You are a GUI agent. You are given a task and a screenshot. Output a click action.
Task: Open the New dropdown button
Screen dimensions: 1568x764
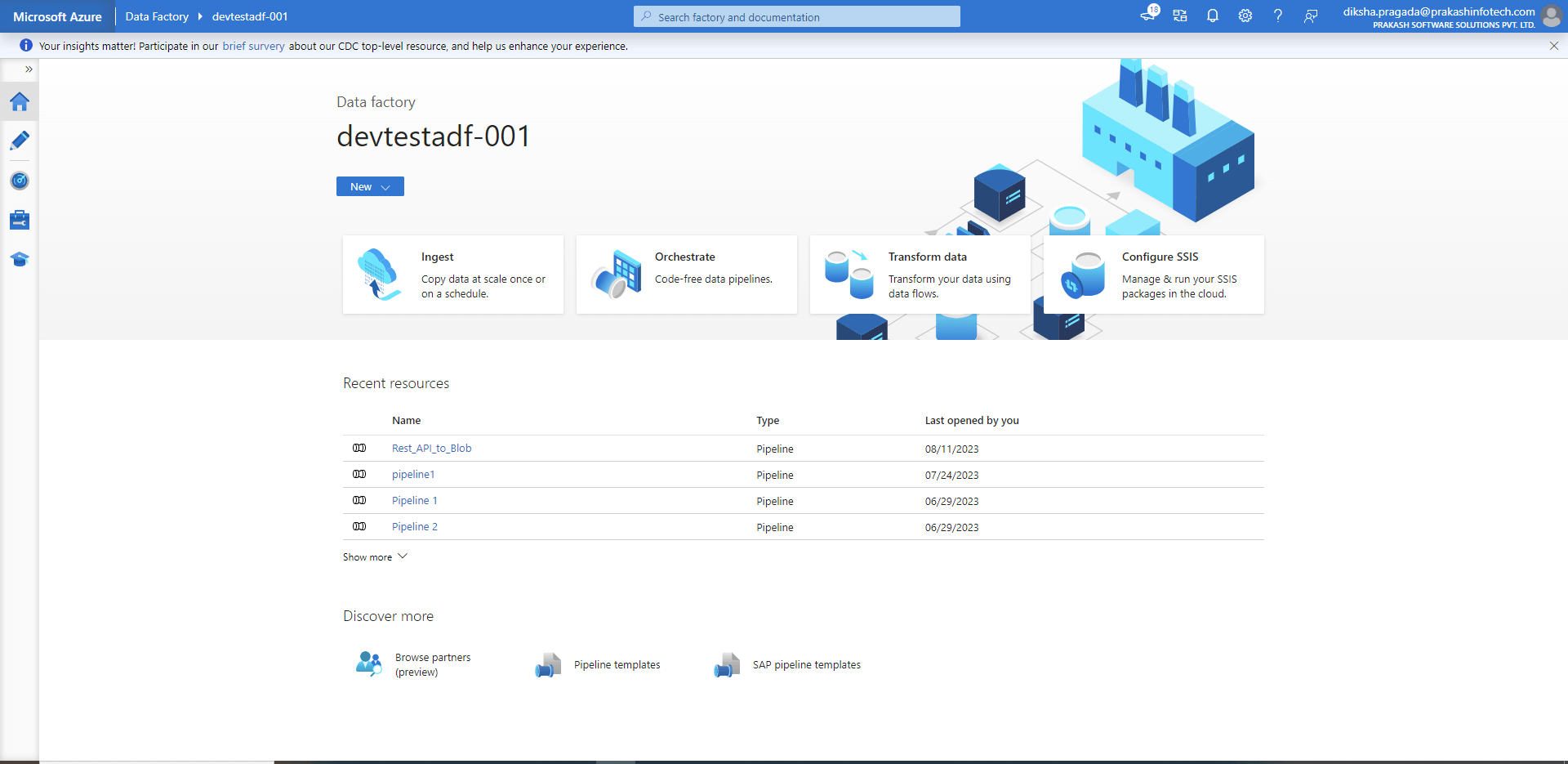coord(370,187)
